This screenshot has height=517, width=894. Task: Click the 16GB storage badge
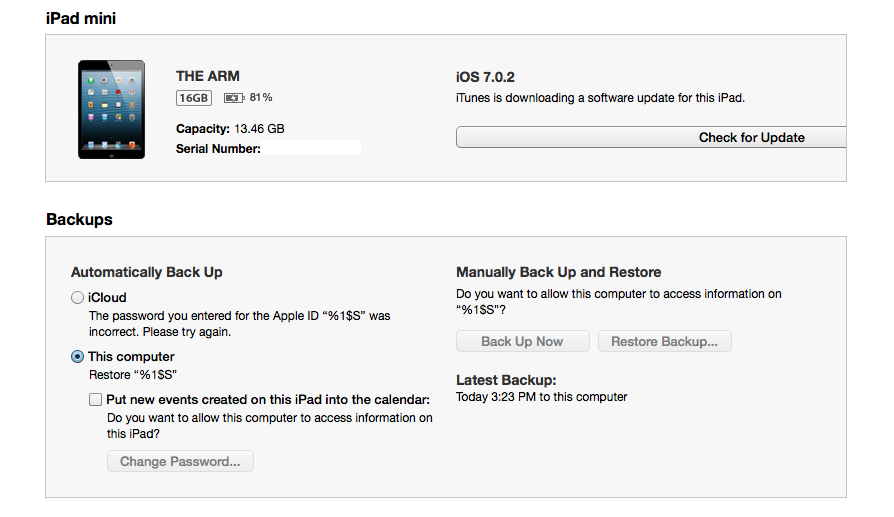click(194, 98)
